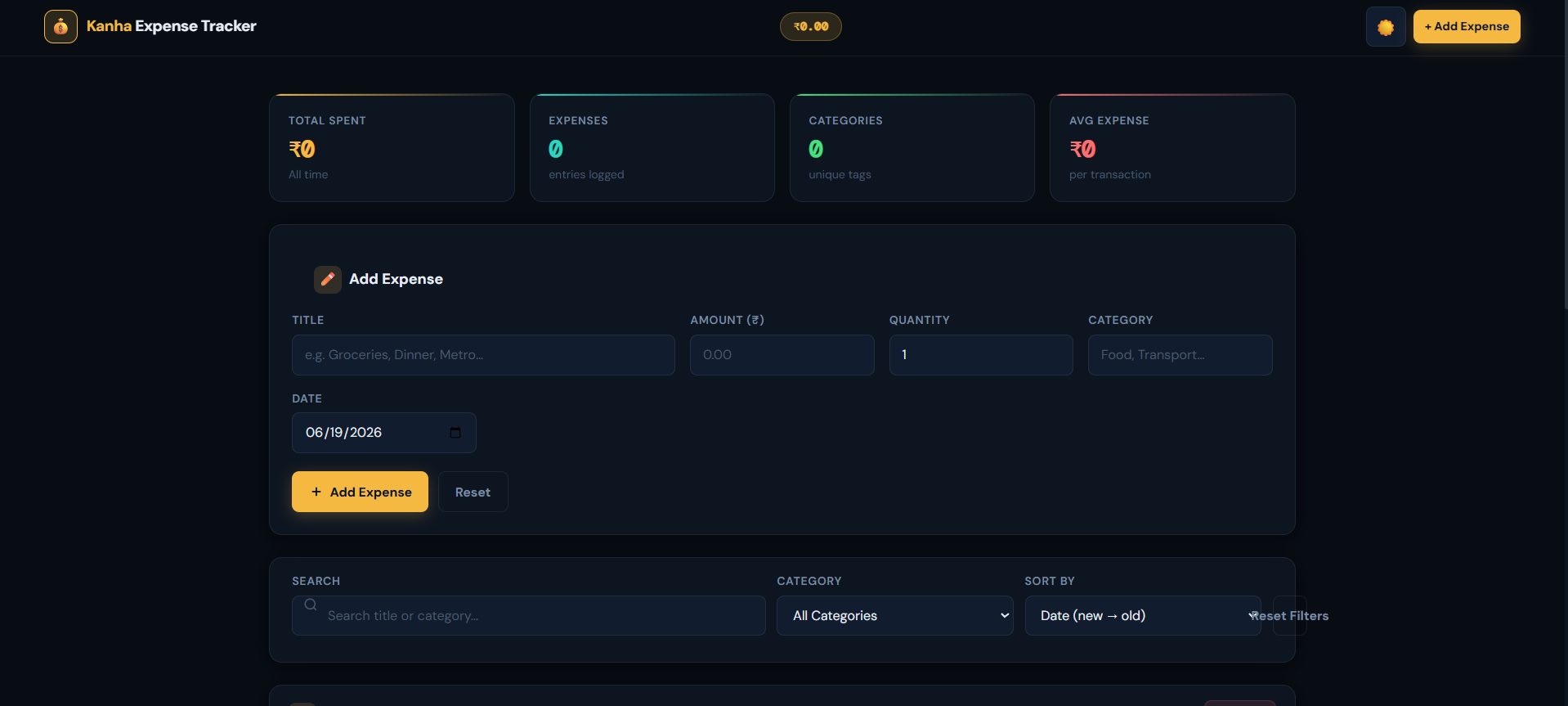Focus the Title input field
1568x706 pixels.
point(483,355)
